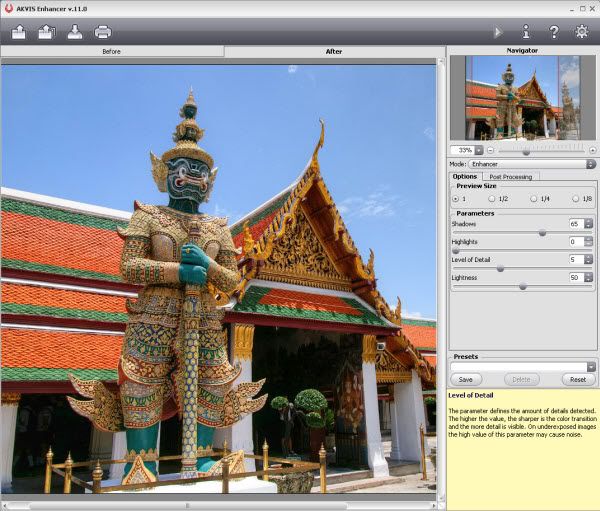The width and height of the screenshot is (600, 511).
Task: Switch to the Before tab
Action: tap(112, 51)
